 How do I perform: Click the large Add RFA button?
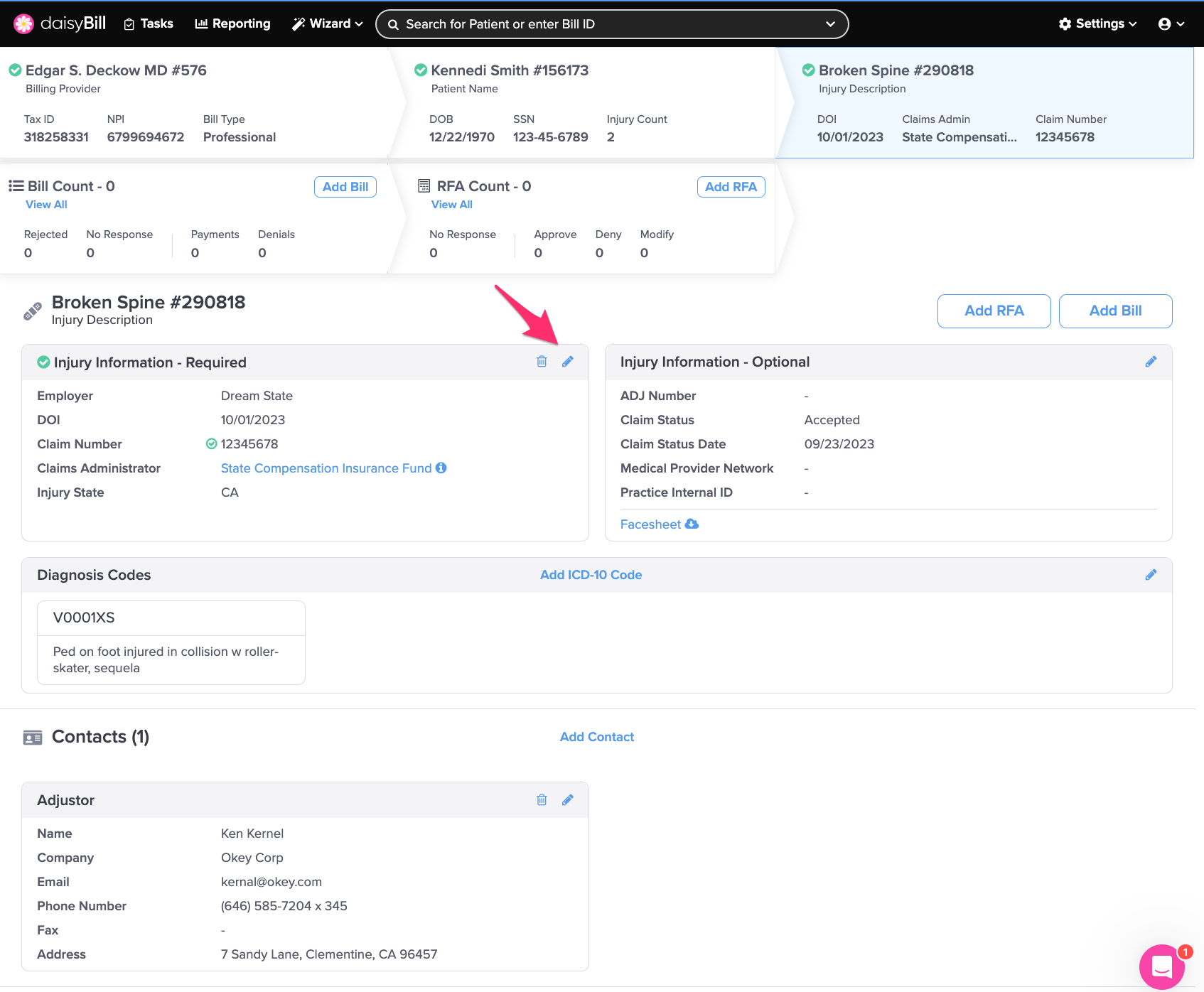pyautogui.click(x=994, y=311)
